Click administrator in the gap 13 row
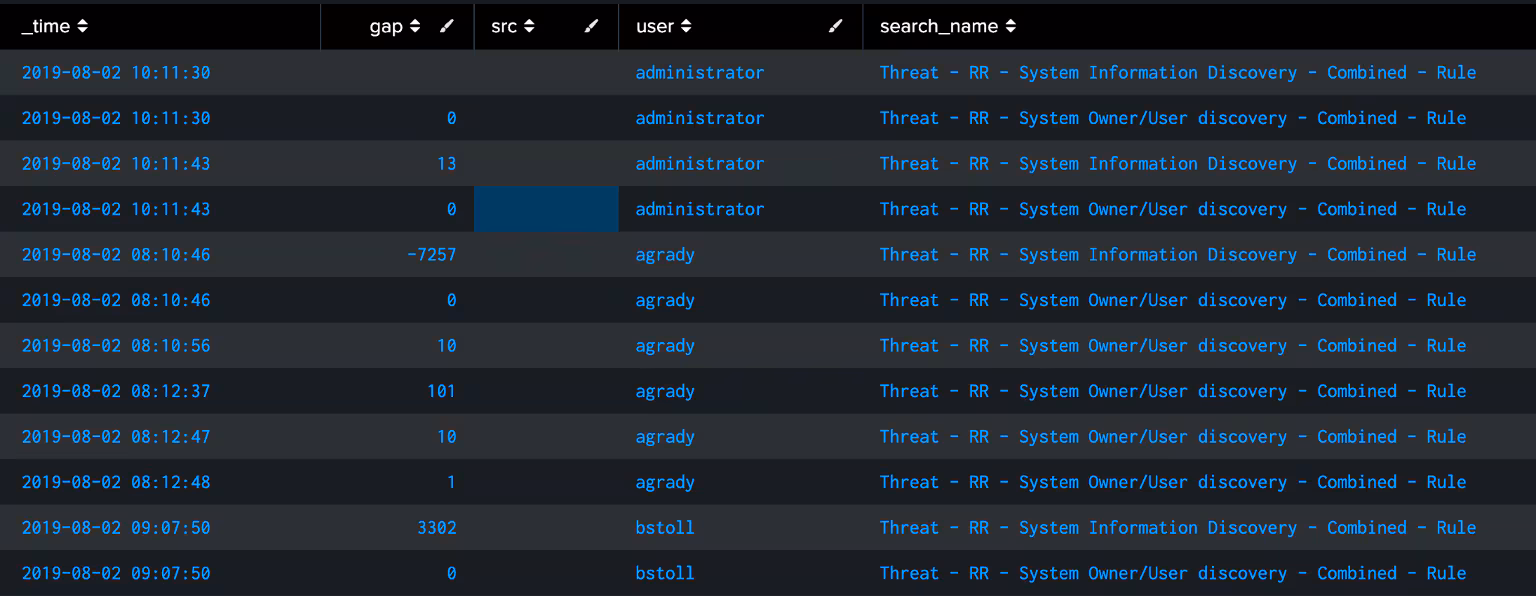 [x=699, y=163]
